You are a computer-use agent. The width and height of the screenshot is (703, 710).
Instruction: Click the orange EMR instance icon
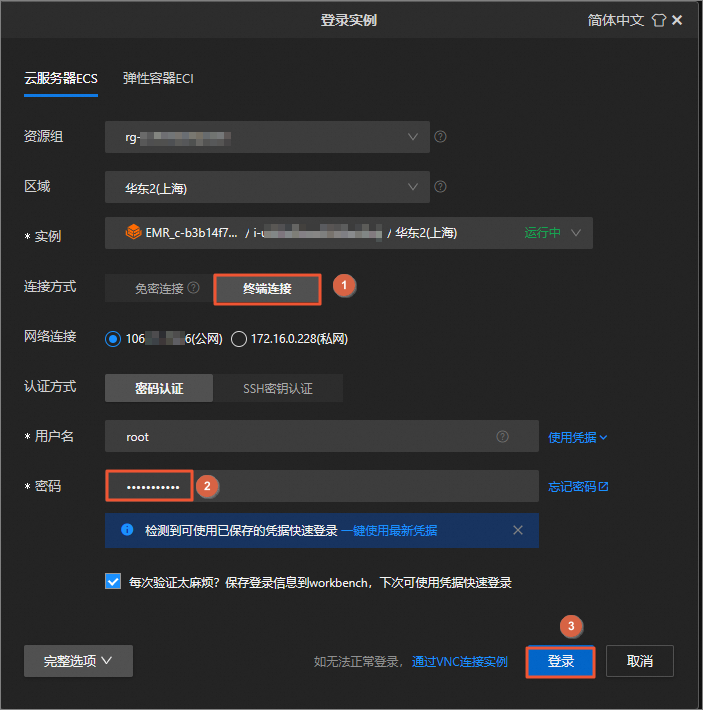tap(133, 232)
